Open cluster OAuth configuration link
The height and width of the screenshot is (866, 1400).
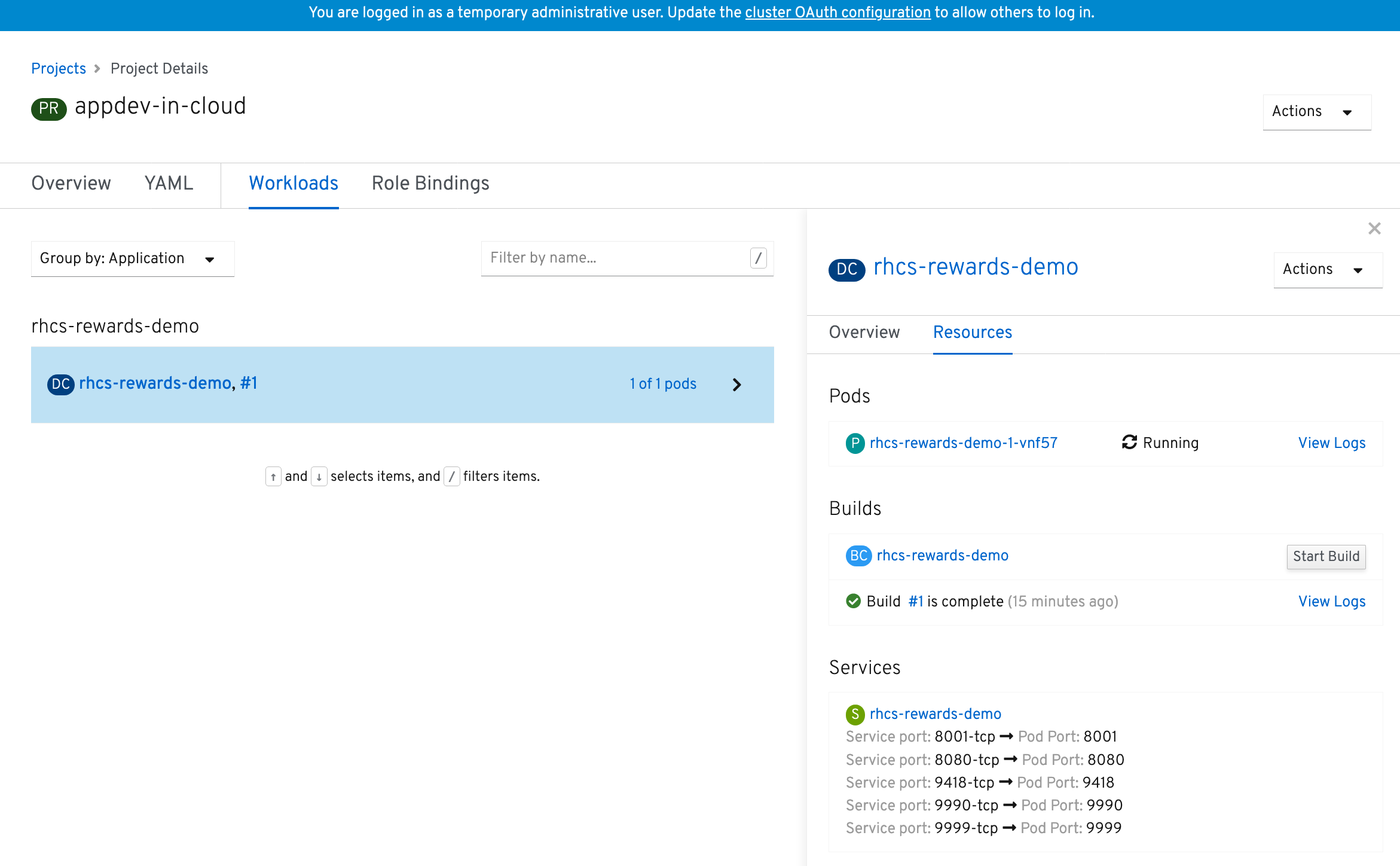[x=837, y=13]
